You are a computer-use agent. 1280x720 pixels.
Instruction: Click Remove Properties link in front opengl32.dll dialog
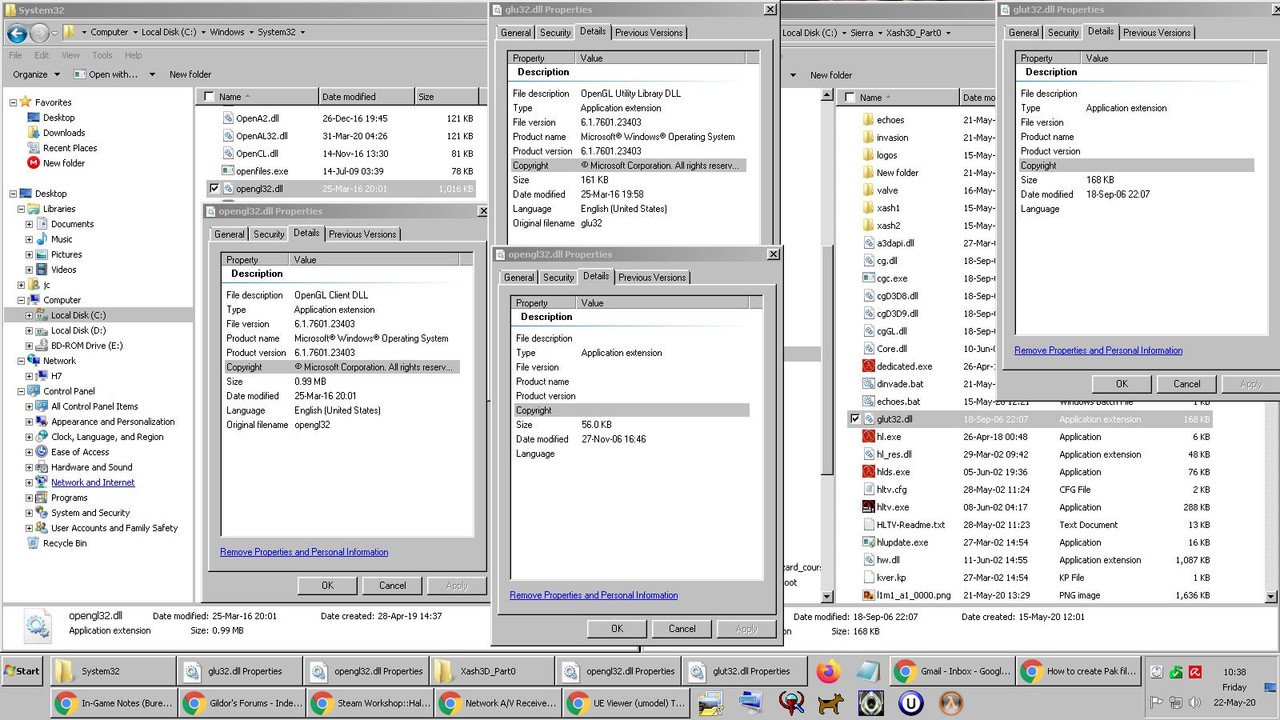[593, 595]
